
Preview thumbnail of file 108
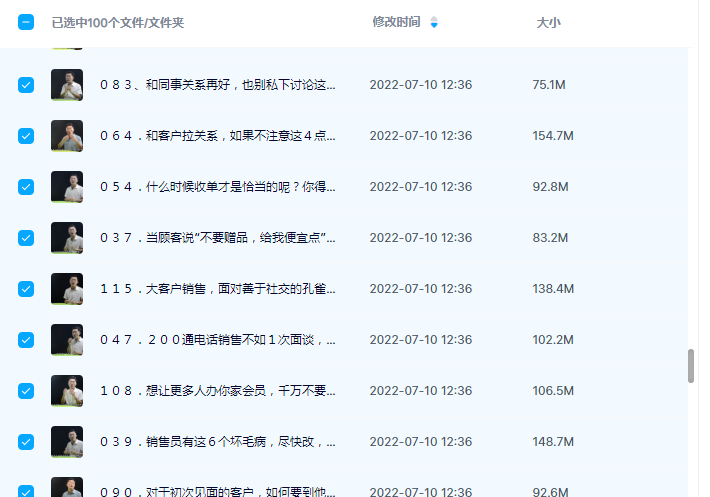67,391
